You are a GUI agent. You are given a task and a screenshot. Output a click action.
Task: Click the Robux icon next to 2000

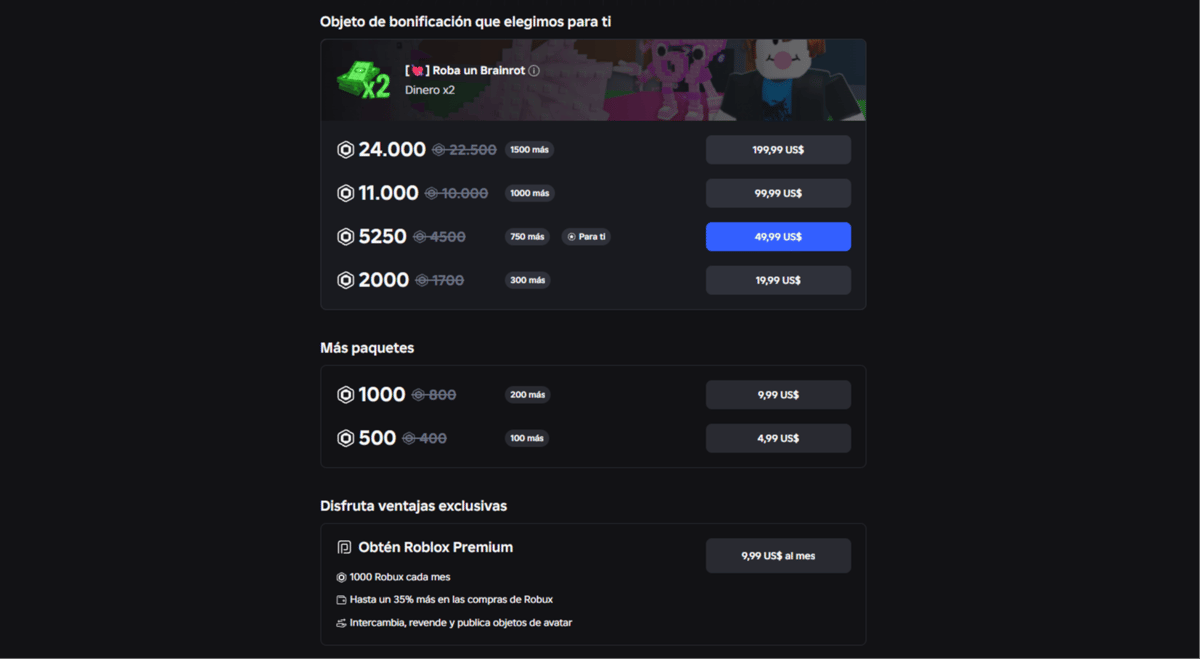(346, 280)
